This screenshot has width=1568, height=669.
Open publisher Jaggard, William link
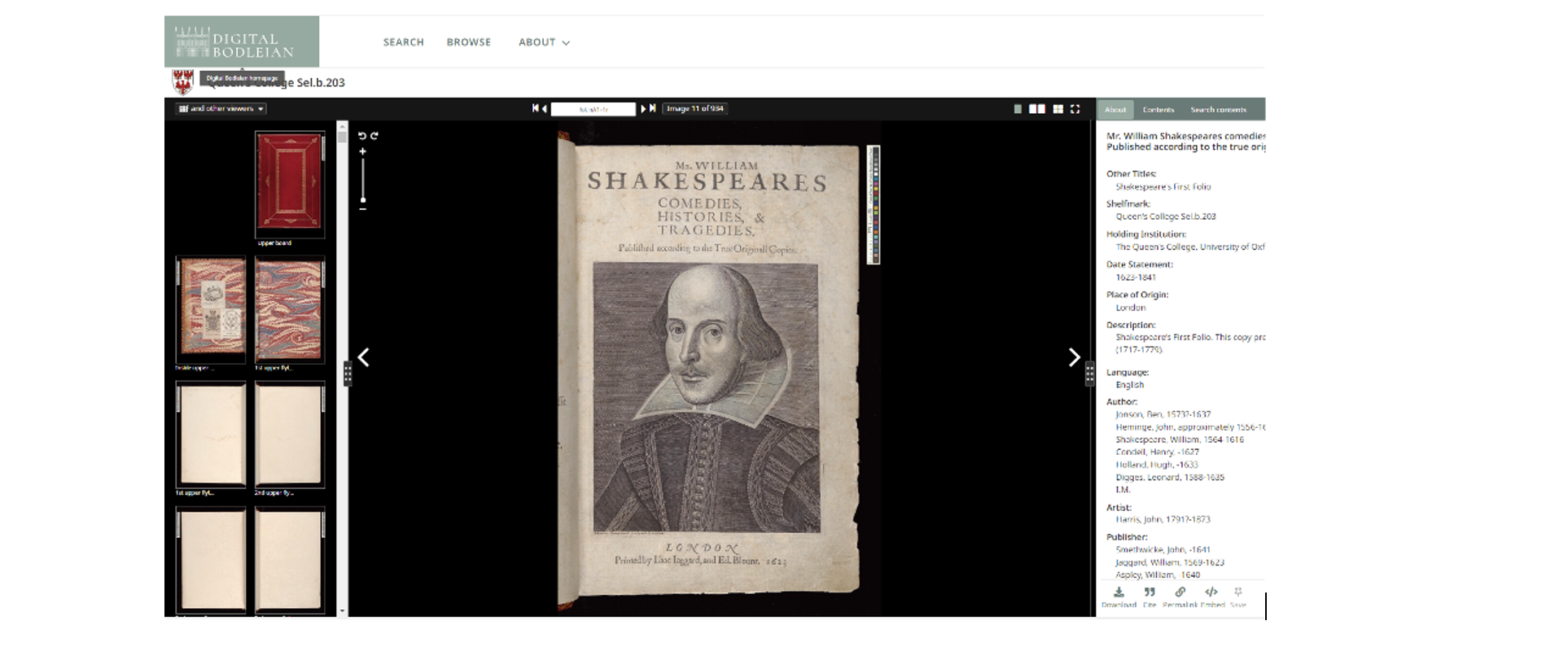pos(1170,562)
